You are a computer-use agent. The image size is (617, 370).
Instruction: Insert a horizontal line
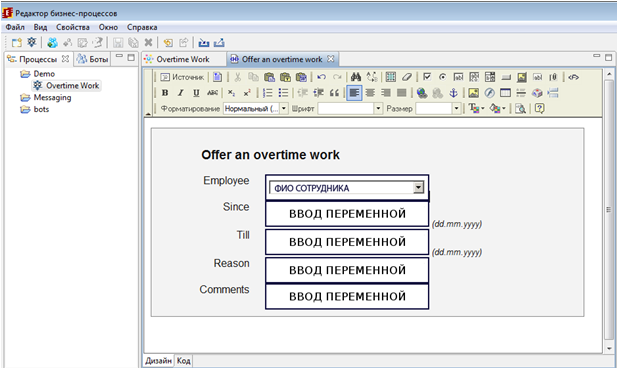pyautogui.click(x=521, y=93)
